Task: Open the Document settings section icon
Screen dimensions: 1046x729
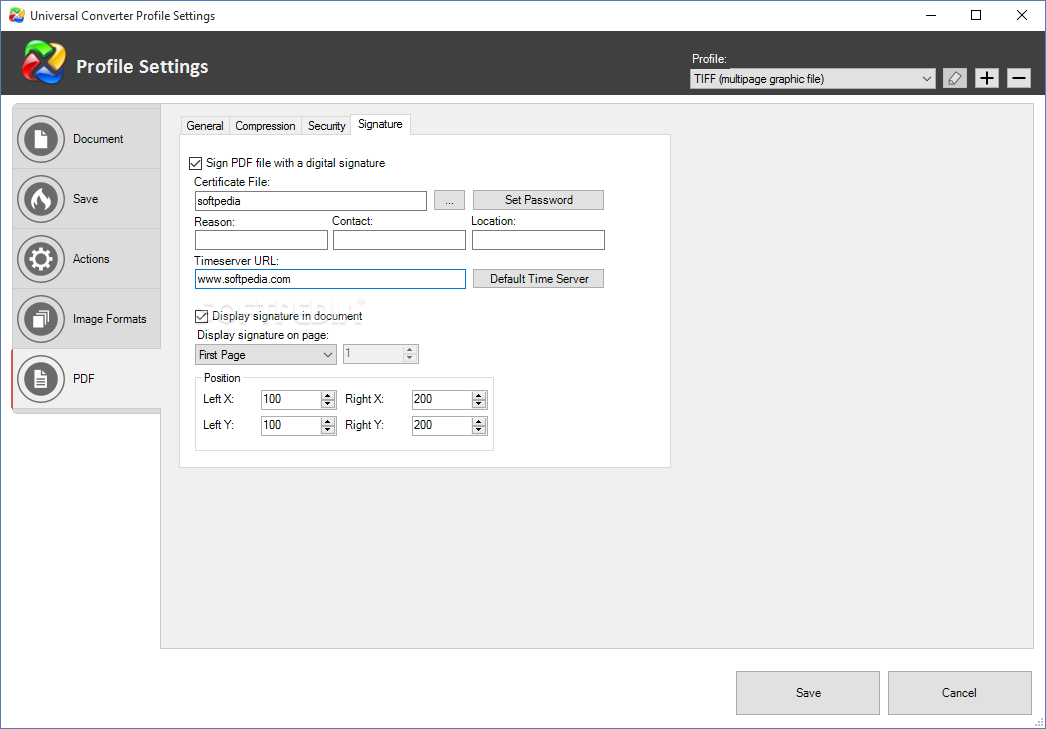Action: (41, 139)
